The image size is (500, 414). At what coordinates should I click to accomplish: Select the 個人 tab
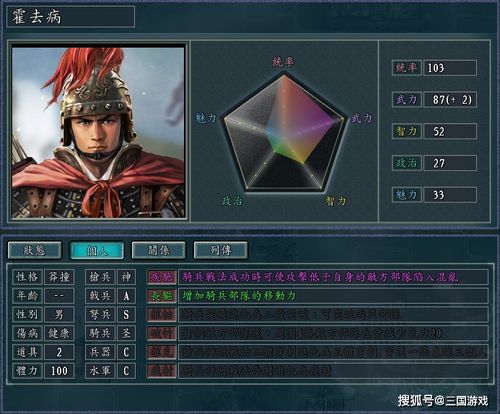coord(97,250)
